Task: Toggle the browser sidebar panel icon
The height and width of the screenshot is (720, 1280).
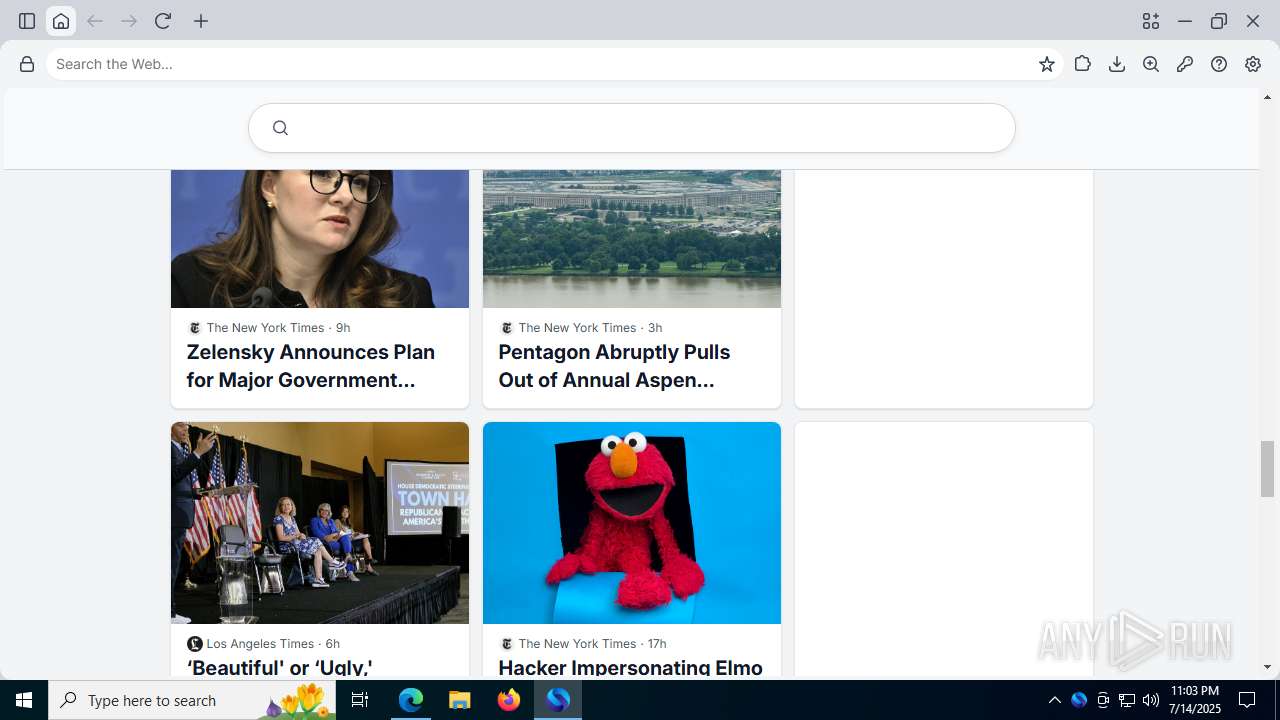Action: (27, 21)
